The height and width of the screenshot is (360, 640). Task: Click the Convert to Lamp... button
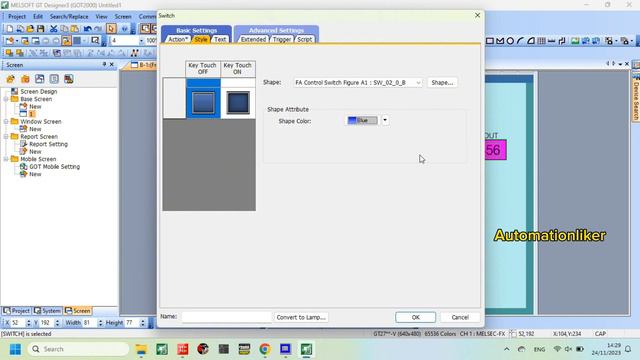click(x=301, y=317)
